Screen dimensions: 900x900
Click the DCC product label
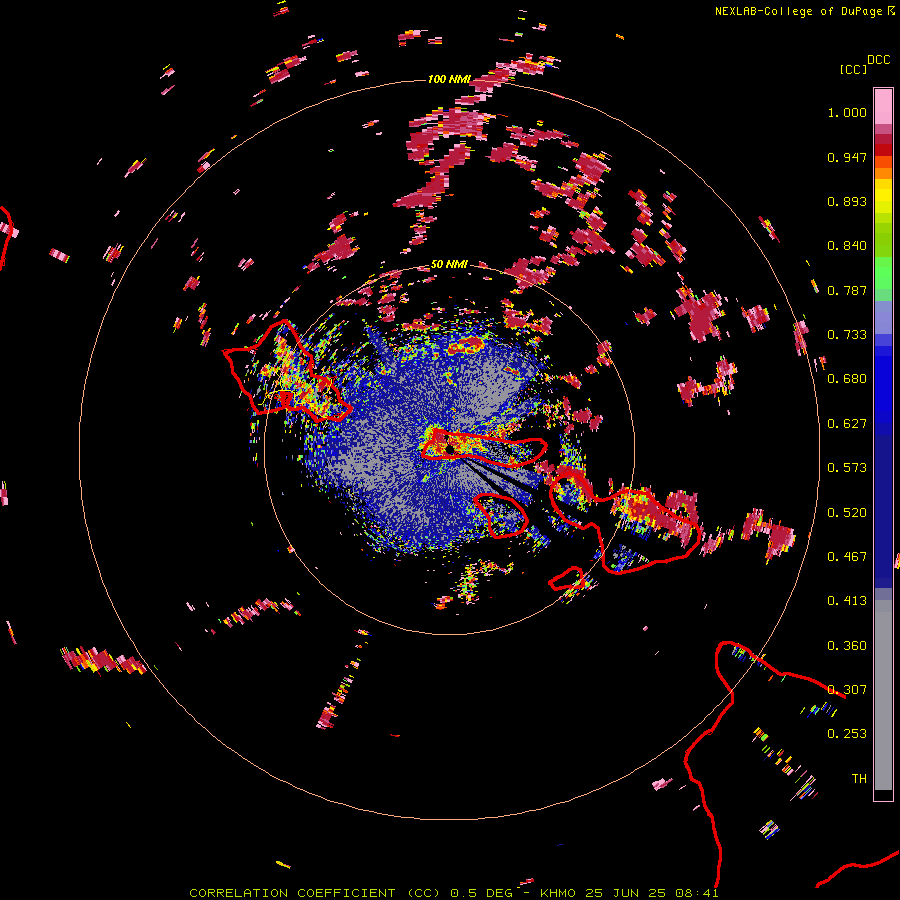[x=879, y=60]
